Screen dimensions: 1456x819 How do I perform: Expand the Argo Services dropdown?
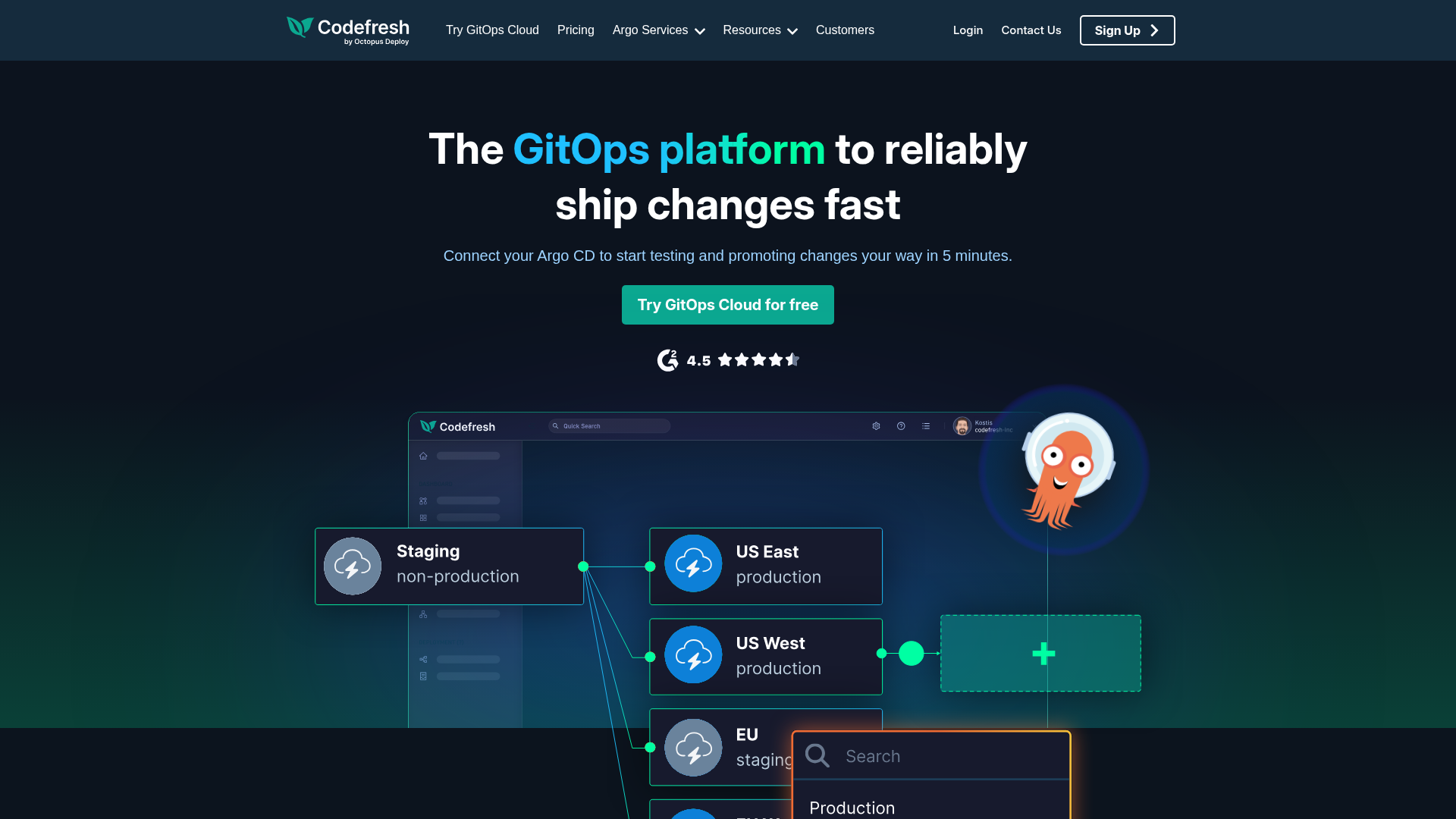click(x=657, y=30)
